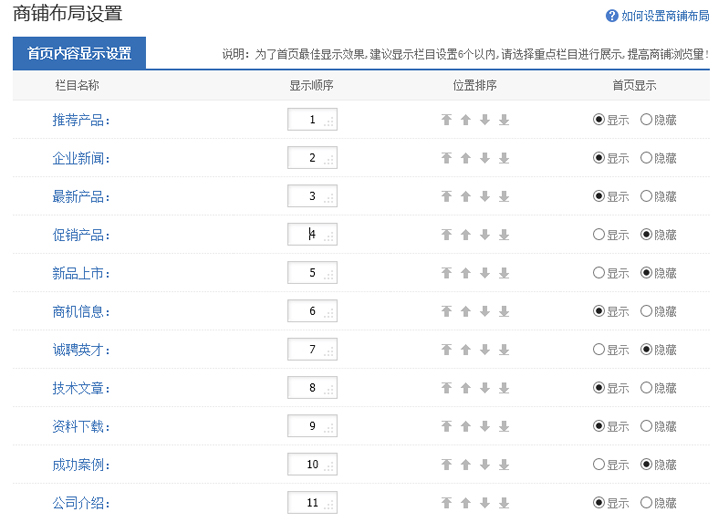The width and height of the screenshot is (715, 525).
Task: Select 隐藏 for 公司介绍
Action: (646, 503)
